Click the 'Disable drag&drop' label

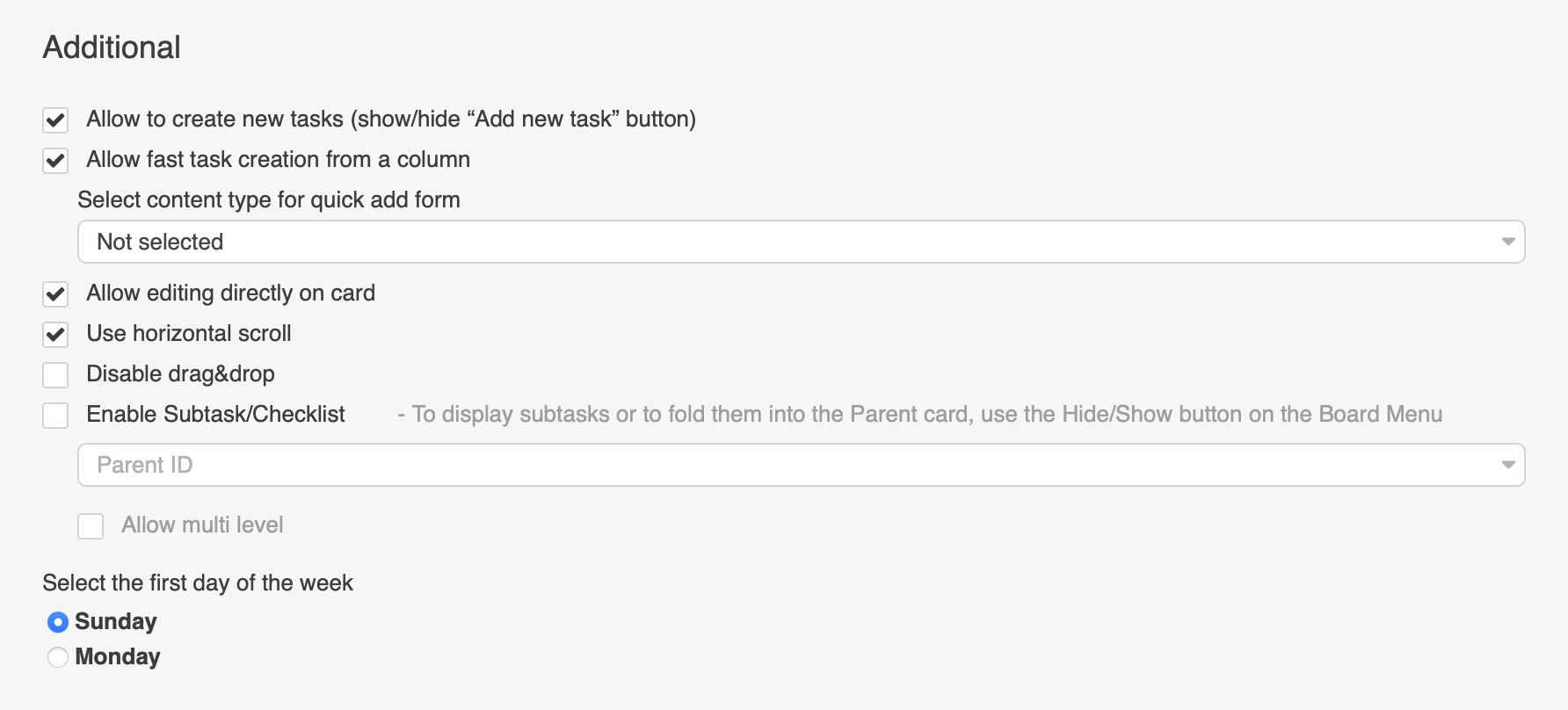tap(180, 374)
